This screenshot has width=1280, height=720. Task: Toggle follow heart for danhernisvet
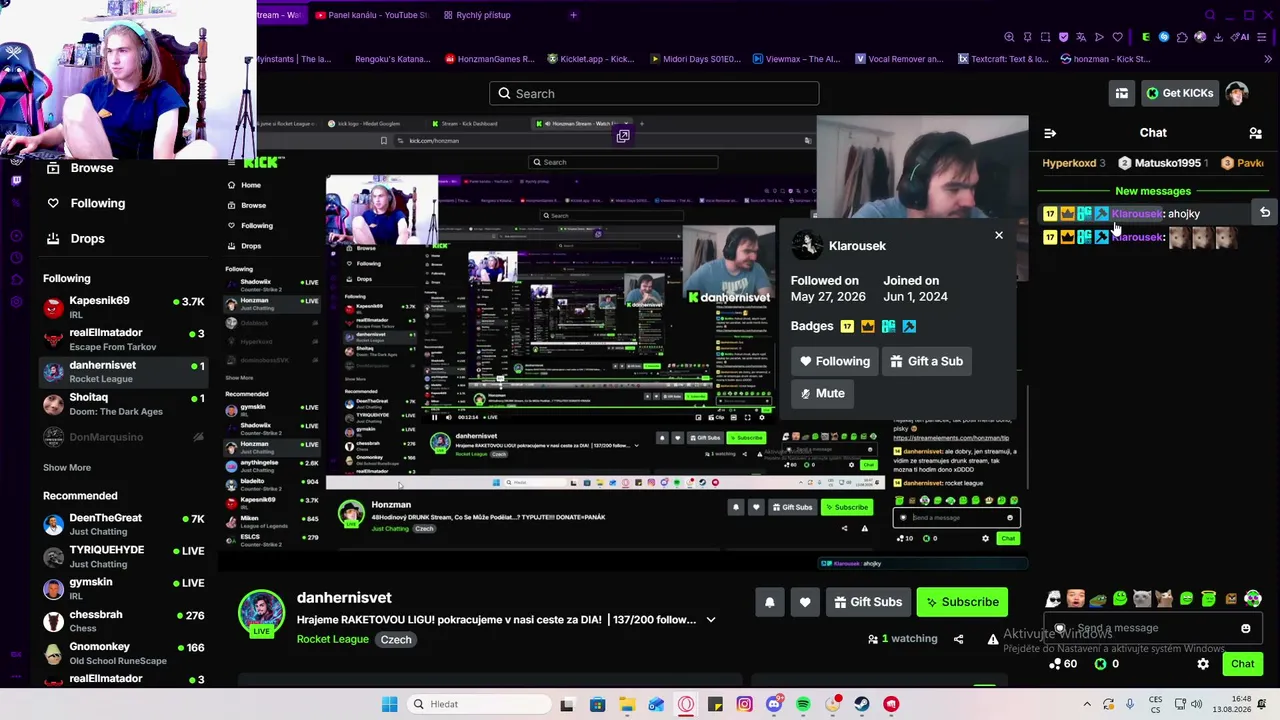[805, 602]
